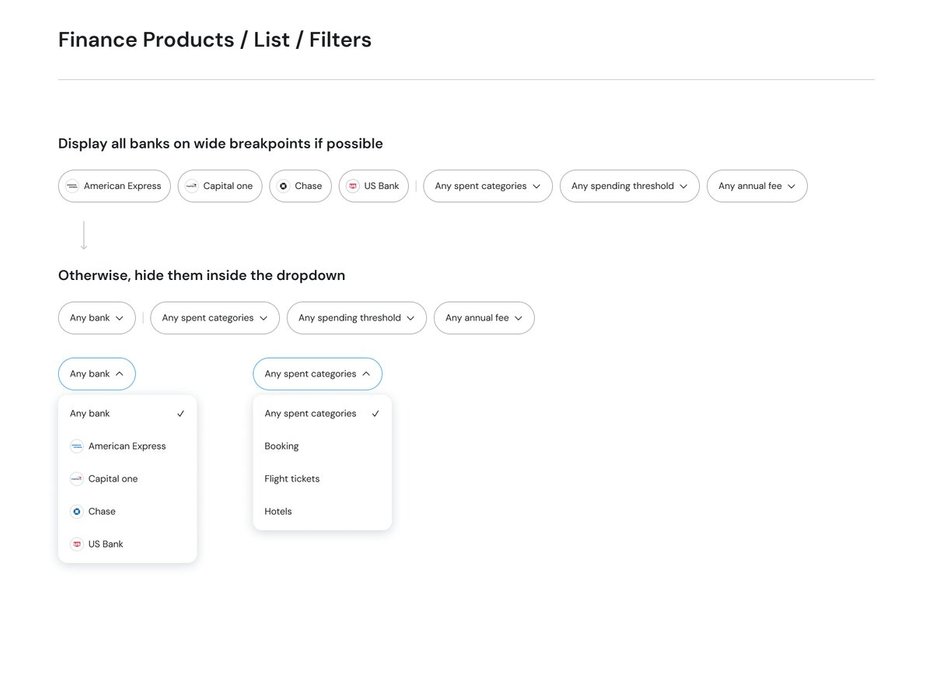Click the US Bank logo icon in the filter chip row
The height and width of the screenshot is (700, 933).
(x=353, y=186)
